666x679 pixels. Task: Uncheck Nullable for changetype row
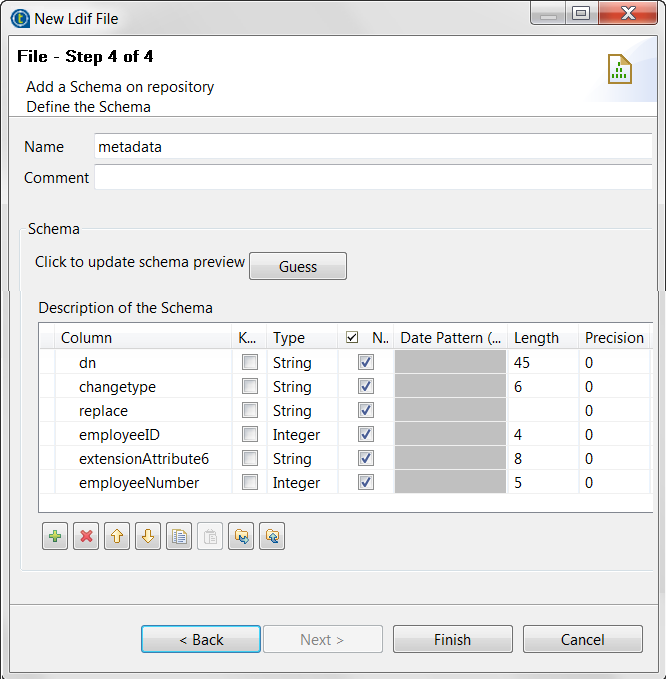click(x=366, y=386)
